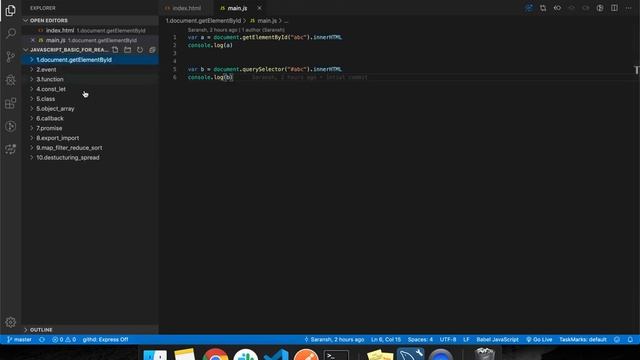Click the master branch indicator

pos(19,340)
